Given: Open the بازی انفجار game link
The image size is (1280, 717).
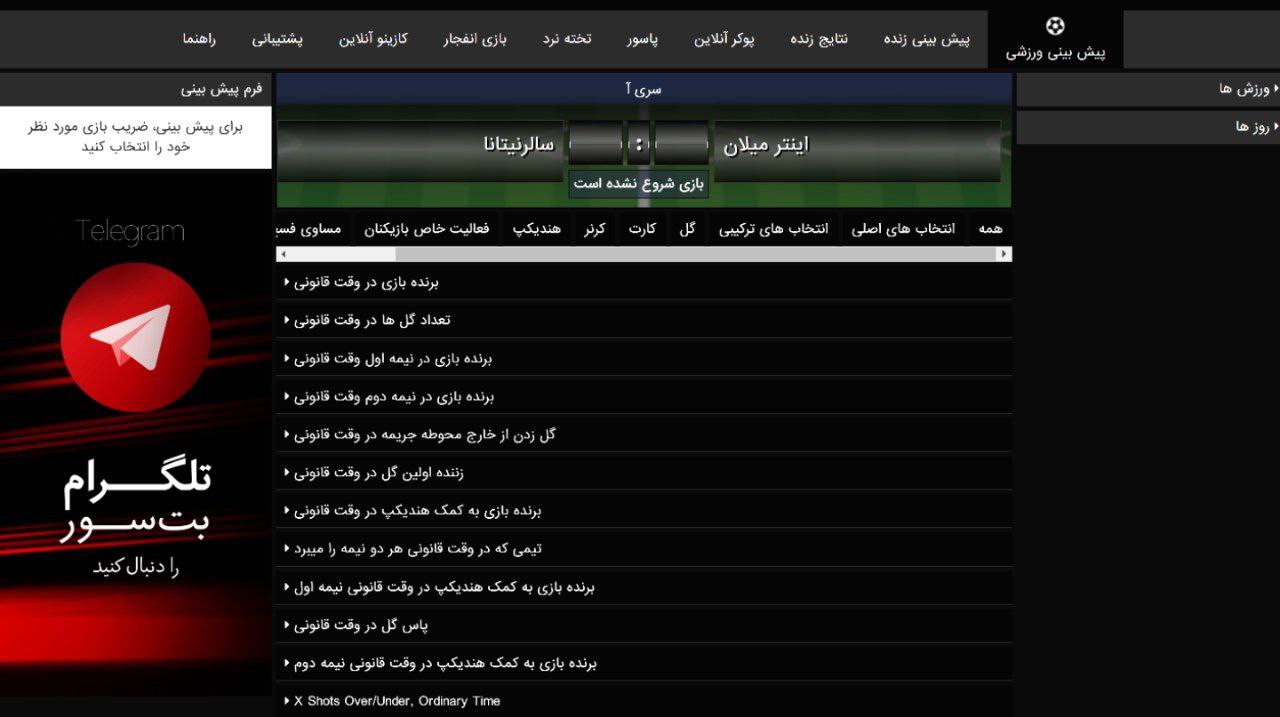Looking at the screenshot, I should tap(475, 39).
